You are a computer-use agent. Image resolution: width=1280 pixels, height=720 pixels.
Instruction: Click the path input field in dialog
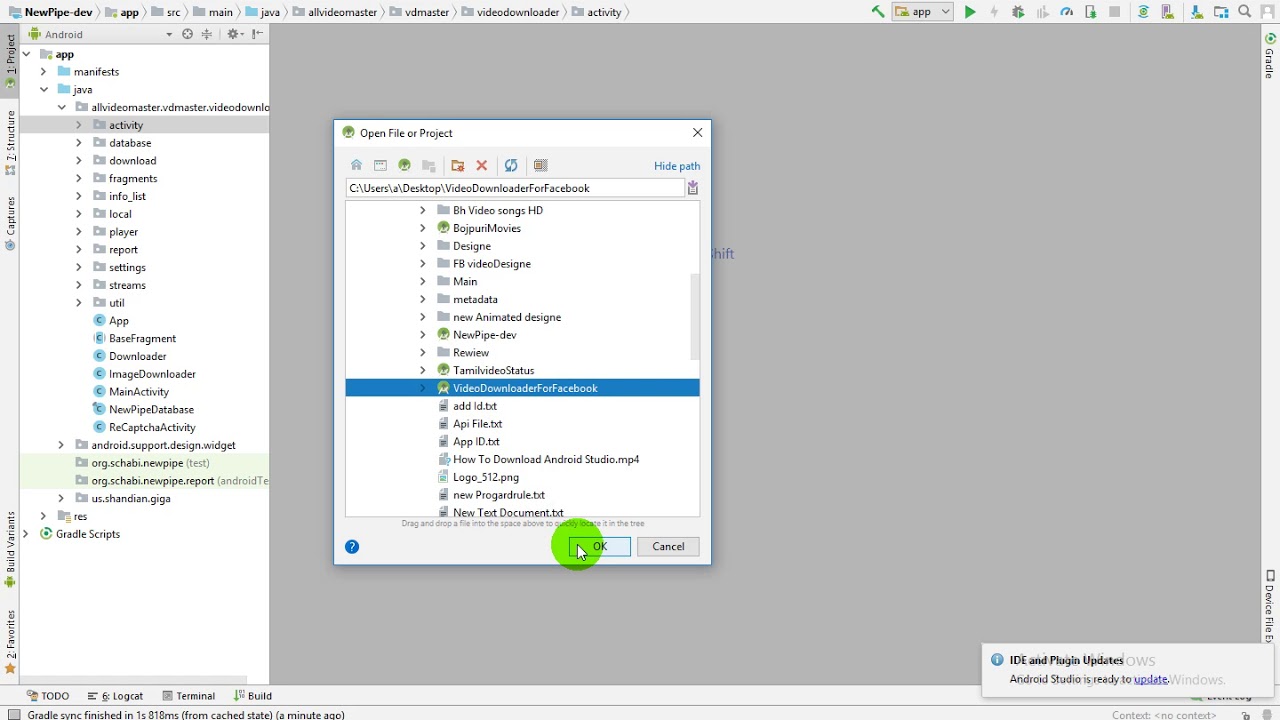click(x=515, y=188)
